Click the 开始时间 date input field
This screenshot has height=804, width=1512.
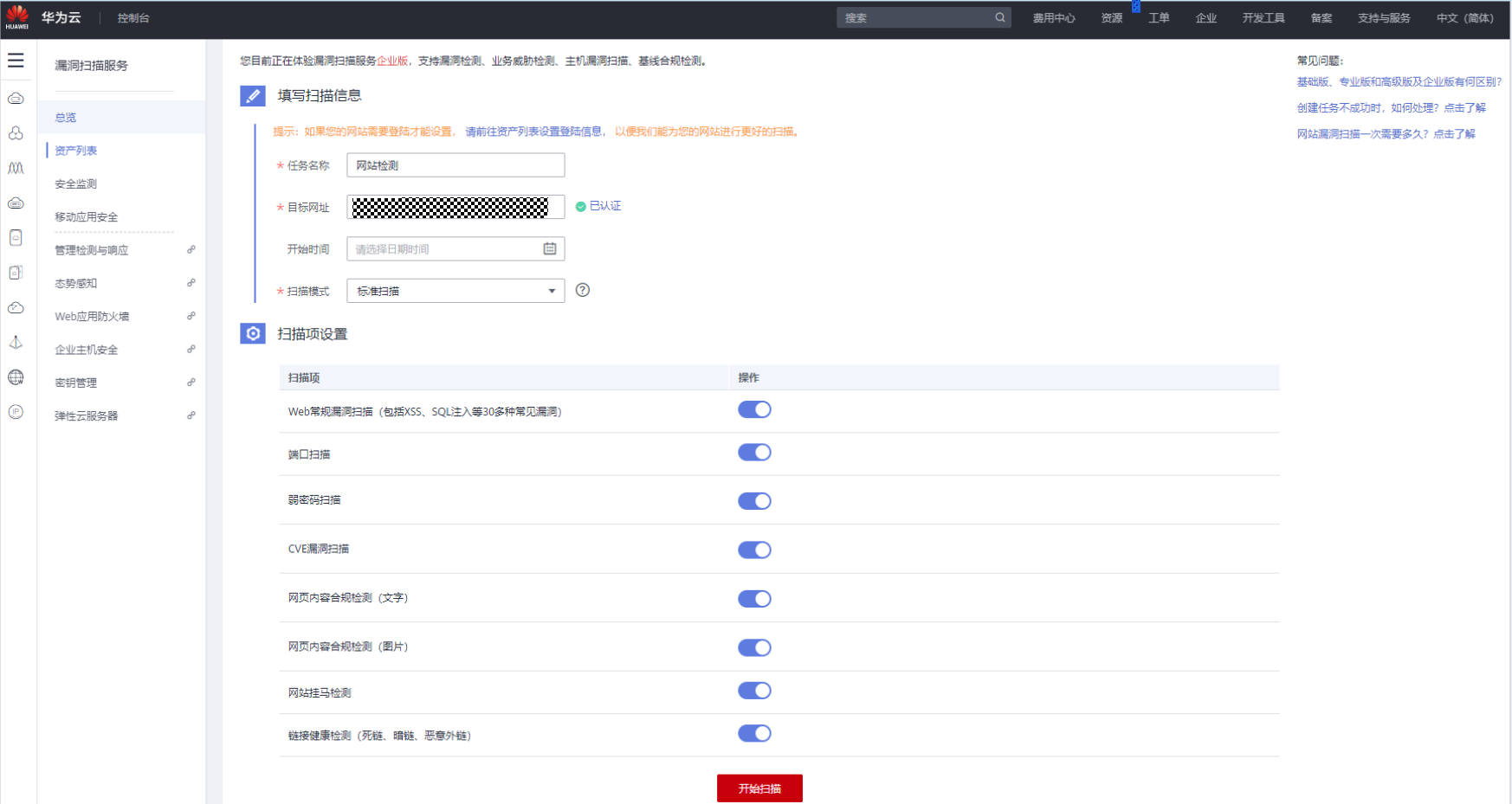[456, 249]
